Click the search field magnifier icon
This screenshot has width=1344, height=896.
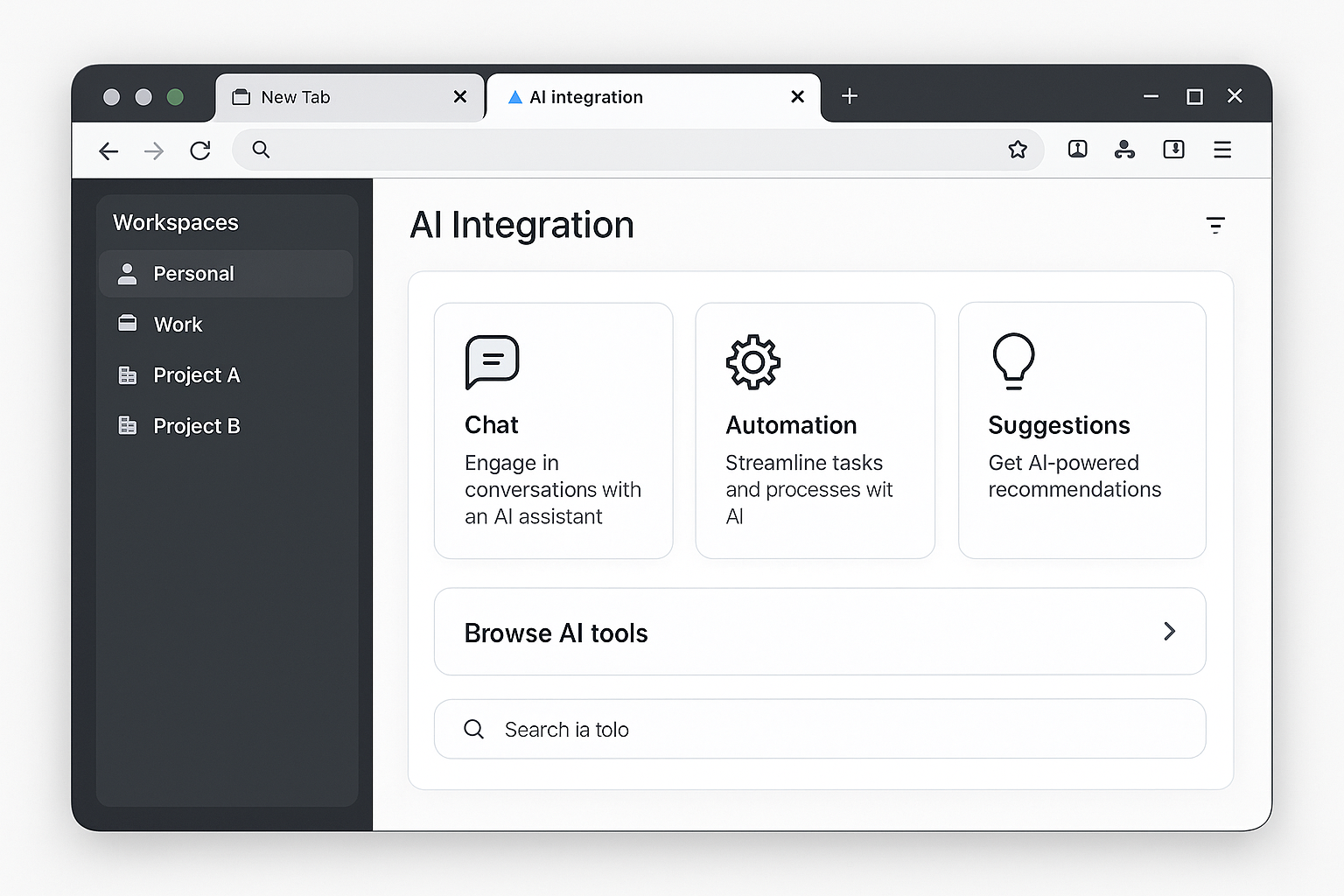(473, 729)
